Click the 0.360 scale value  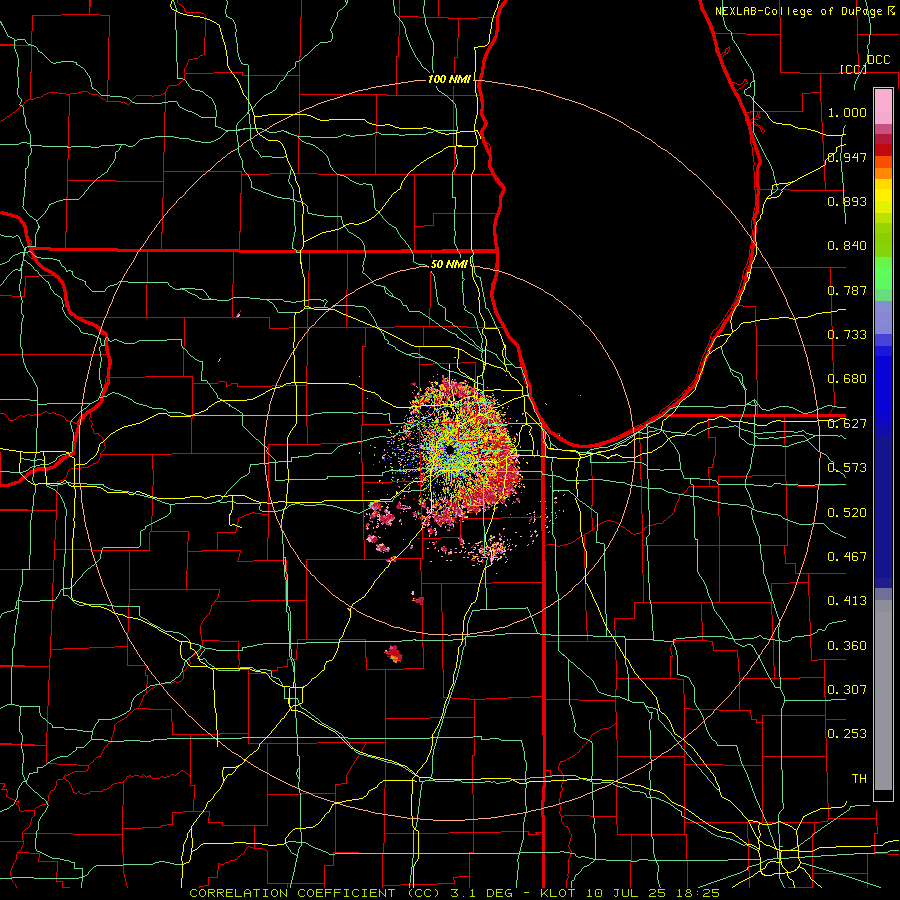(847, 646)
